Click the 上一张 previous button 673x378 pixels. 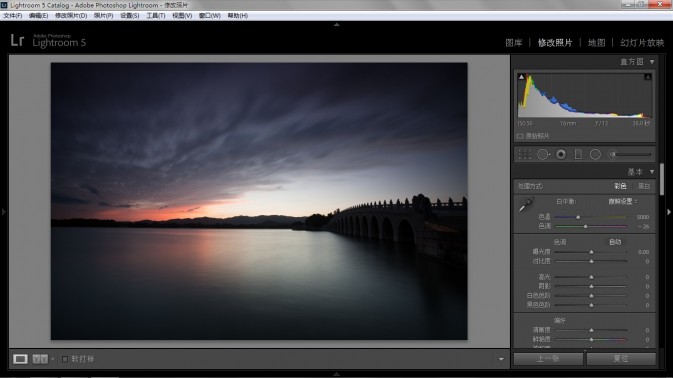click(x=548, y=358)
